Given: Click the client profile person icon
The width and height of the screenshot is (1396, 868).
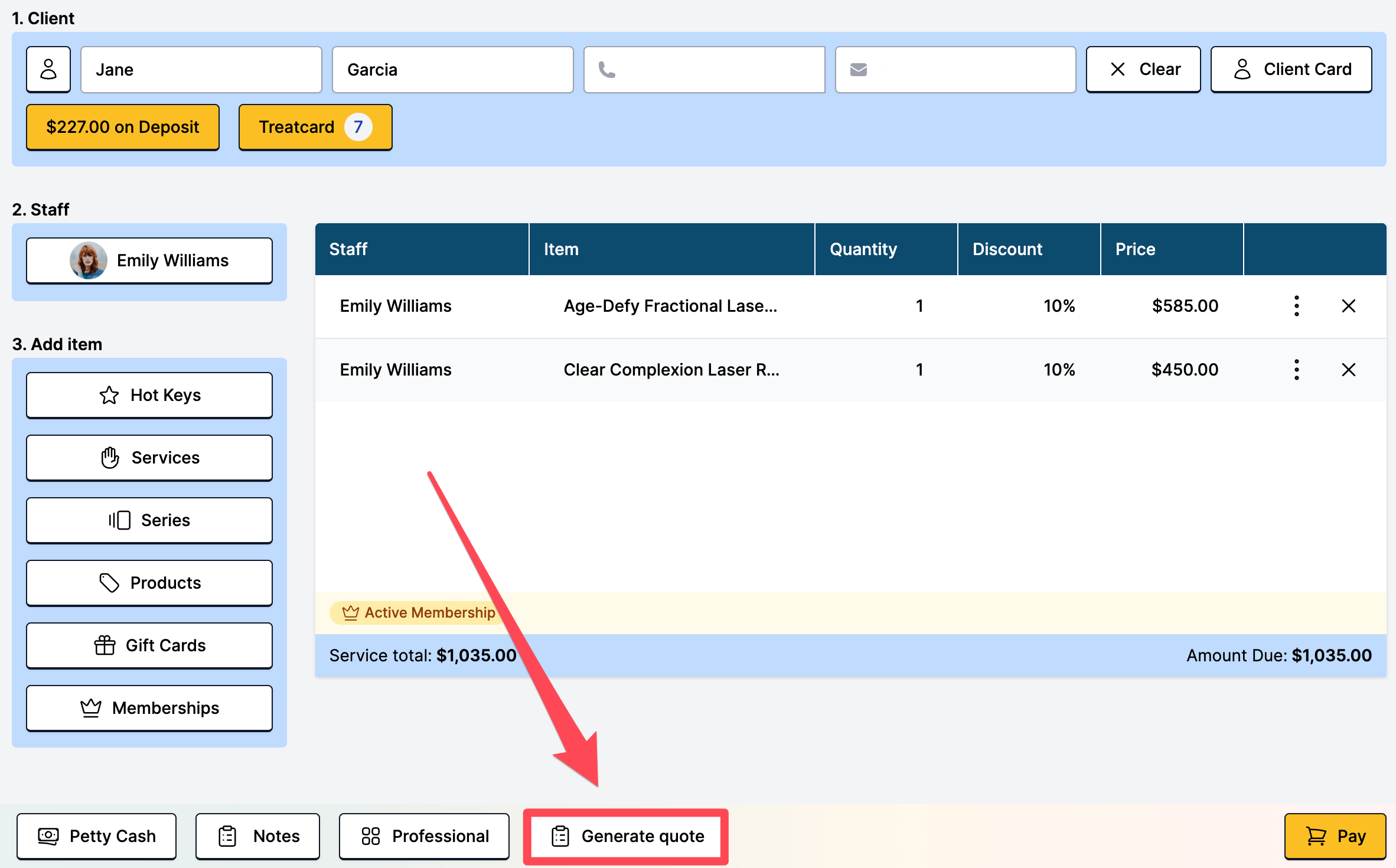Looking at the screenshot, I should (48, 69).
